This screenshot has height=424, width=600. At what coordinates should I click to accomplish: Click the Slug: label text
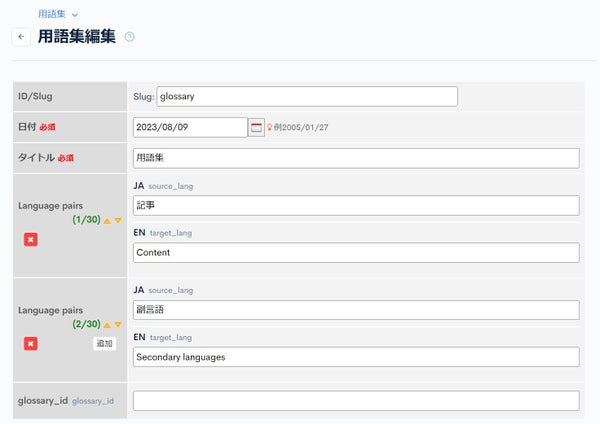pyautogui.click(x=143, y=97)
